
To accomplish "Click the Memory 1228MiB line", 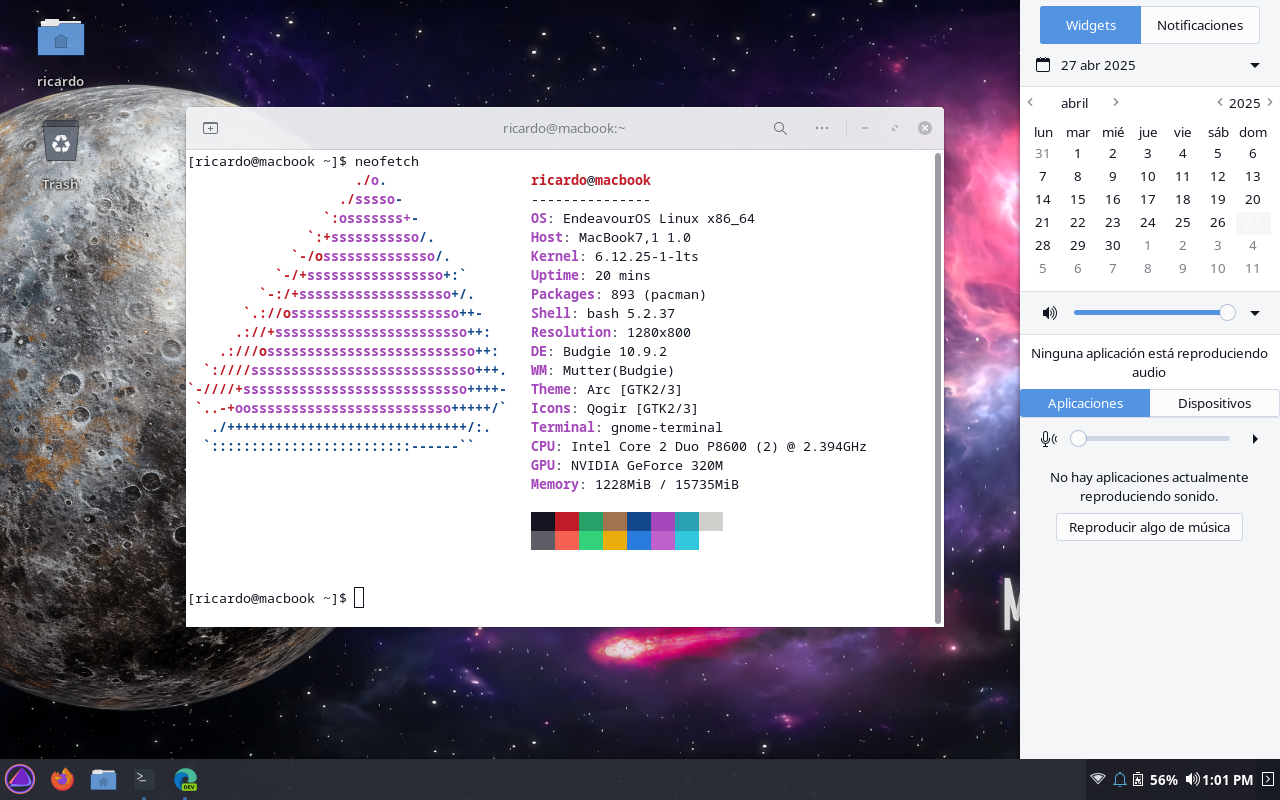I will coord(634,484).
